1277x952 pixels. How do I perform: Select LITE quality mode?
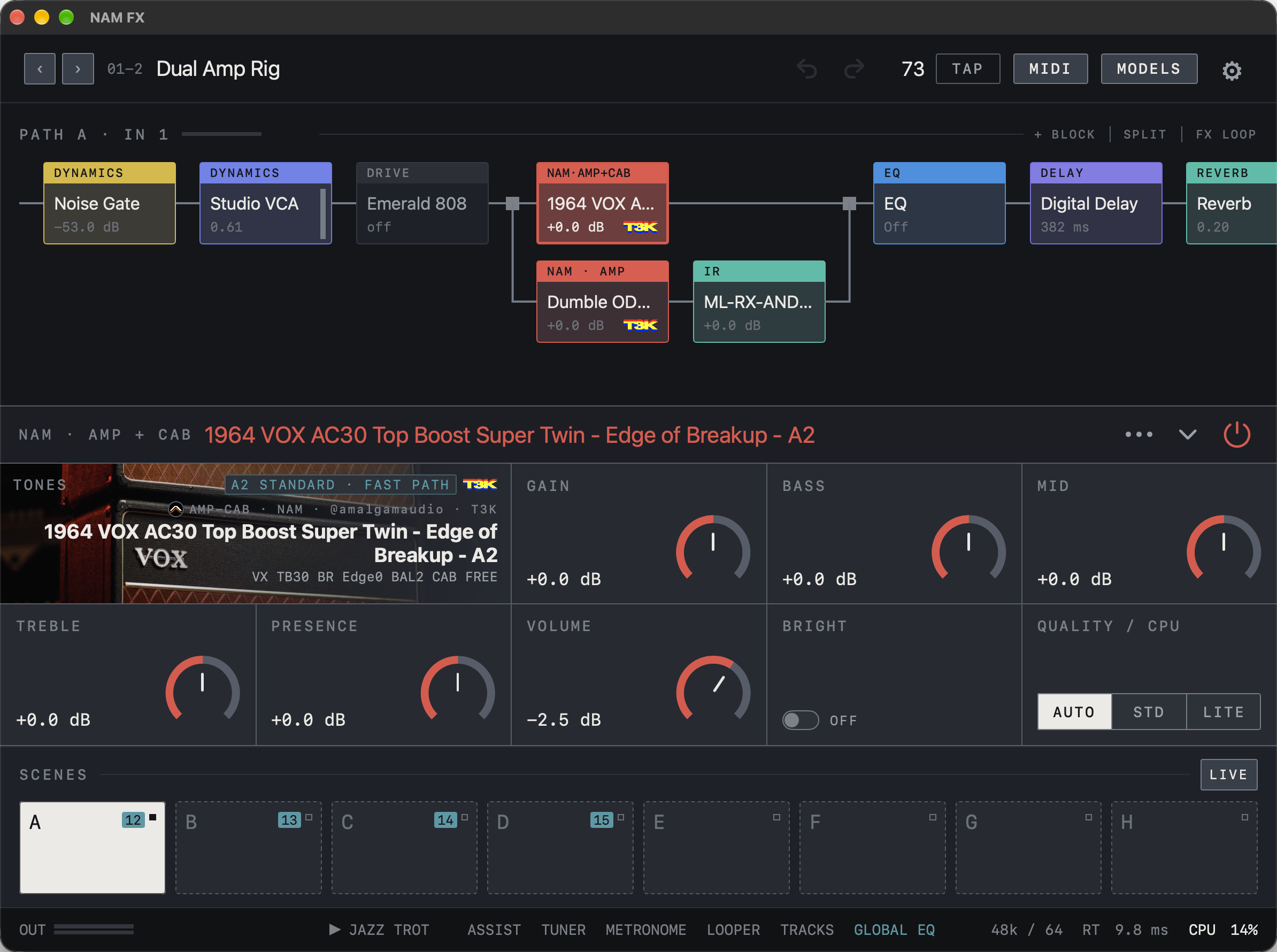pos(1224,712)
